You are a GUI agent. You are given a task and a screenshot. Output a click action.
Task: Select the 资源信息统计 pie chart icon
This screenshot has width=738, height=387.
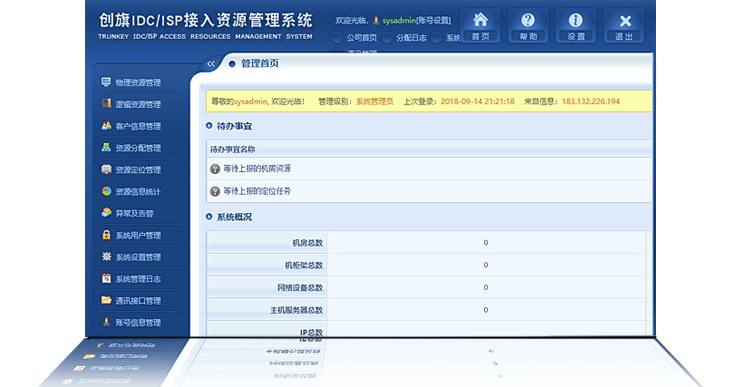106,191
